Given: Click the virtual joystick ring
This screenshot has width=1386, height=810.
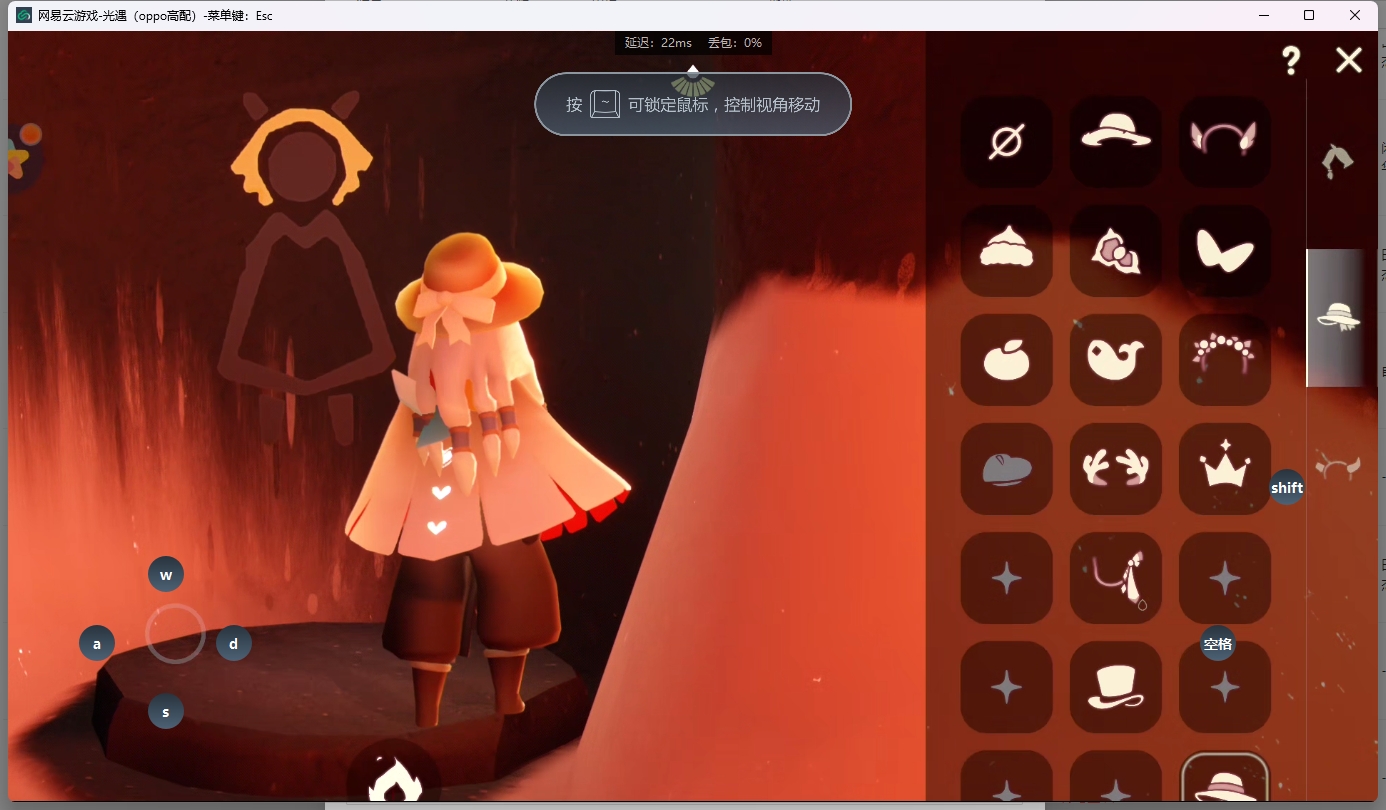Looking at the screenshot, I should 176,634.
